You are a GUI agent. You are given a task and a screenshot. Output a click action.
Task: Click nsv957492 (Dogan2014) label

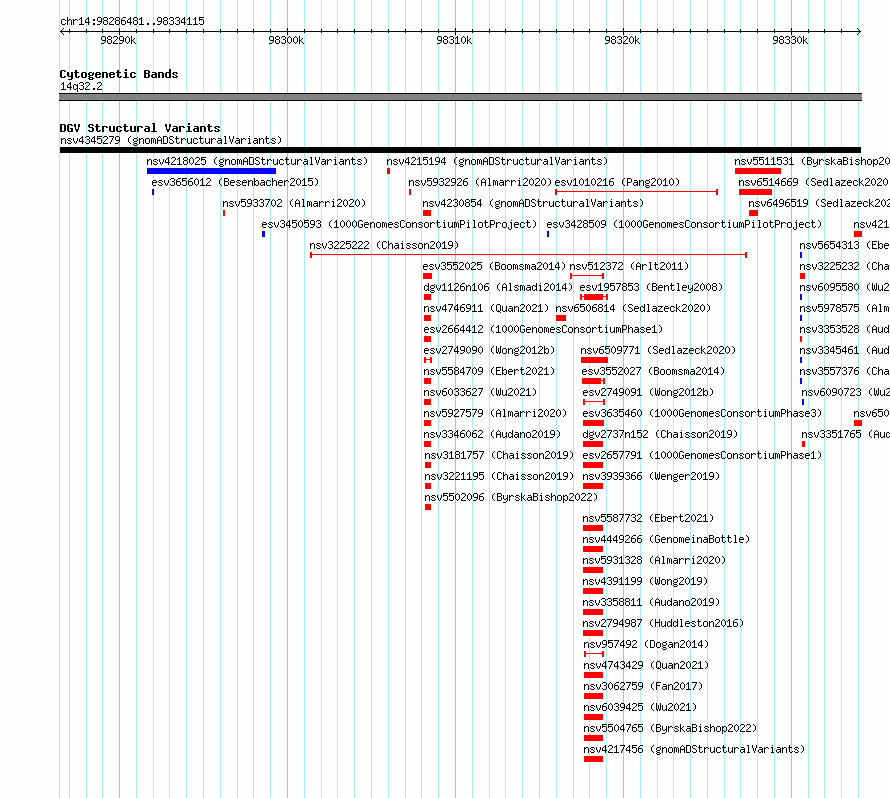click(646, 644)
